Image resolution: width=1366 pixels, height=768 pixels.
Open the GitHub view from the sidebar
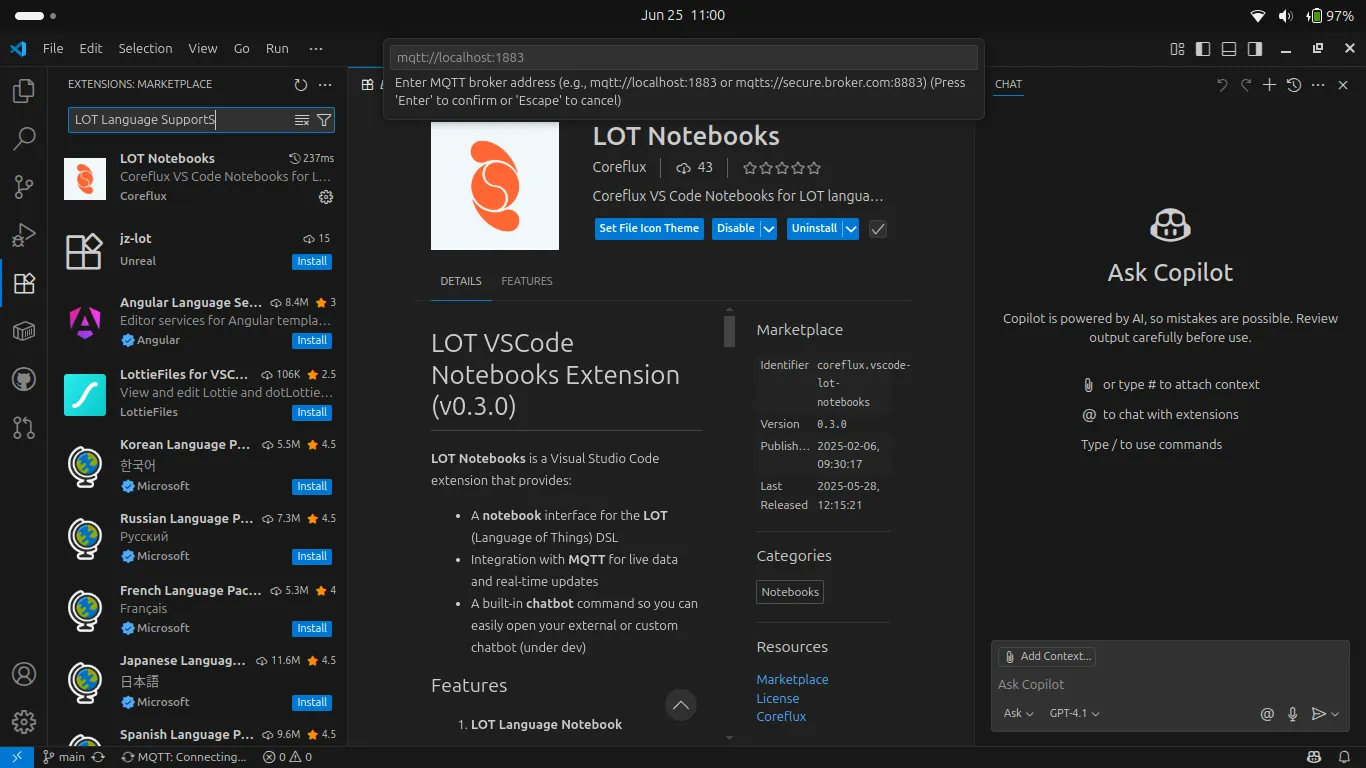click(23, 379)
